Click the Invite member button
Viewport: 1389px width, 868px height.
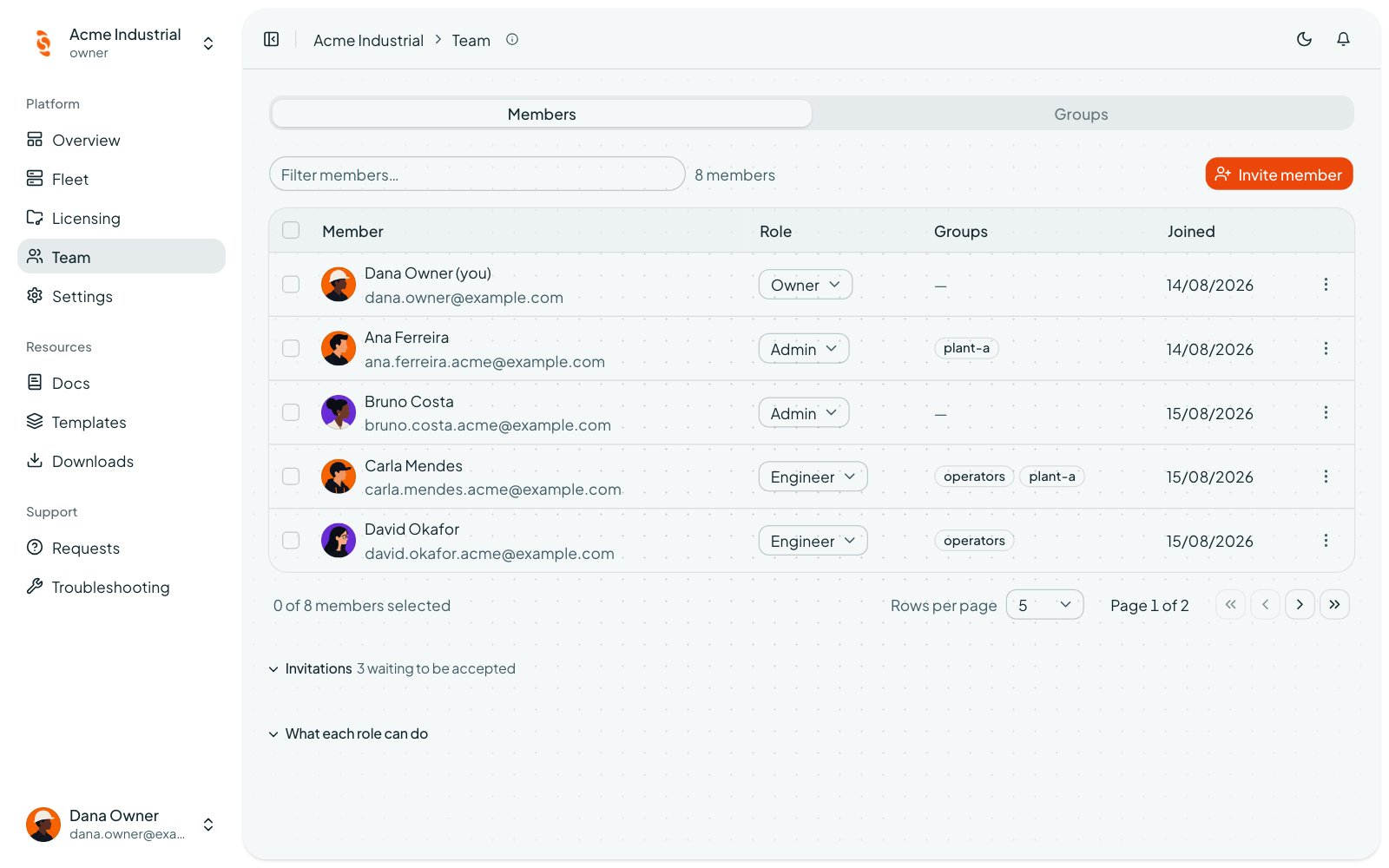coord(1279,174)
